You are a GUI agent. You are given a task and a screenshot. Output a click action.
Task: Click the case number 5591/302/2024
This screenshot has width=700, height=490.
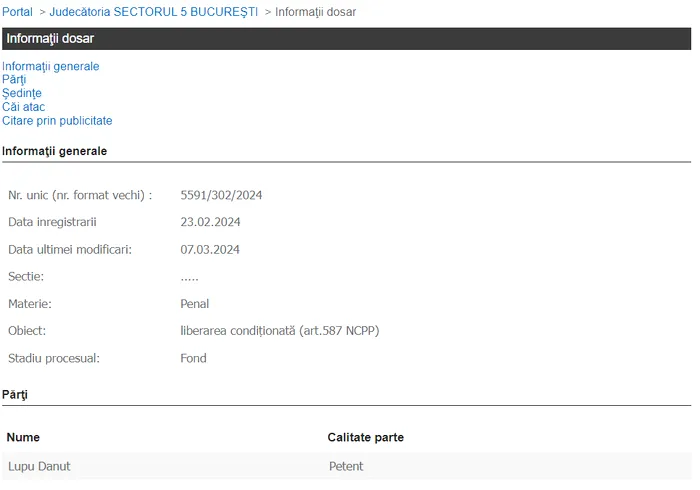click(x=221, y=195)
